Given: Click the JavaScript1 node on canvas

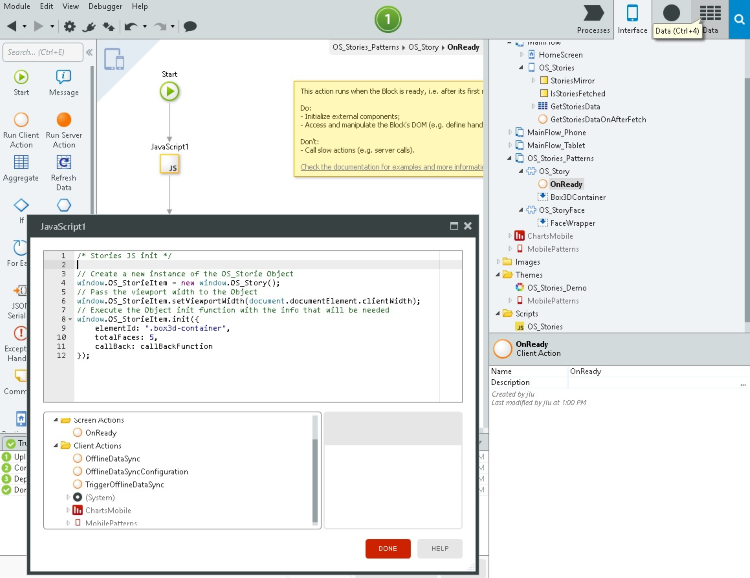Looking at the screenshot, I should click(x=170, y=164).
